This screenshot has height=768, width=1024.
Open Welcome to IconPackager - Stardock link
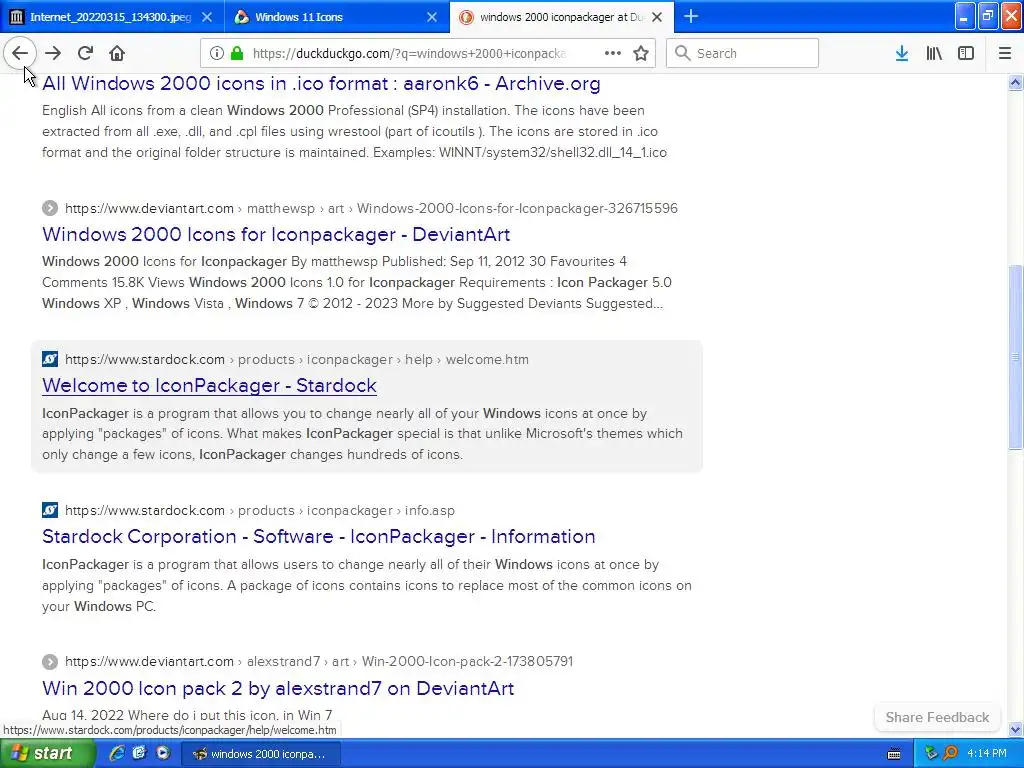click(210, 385)
